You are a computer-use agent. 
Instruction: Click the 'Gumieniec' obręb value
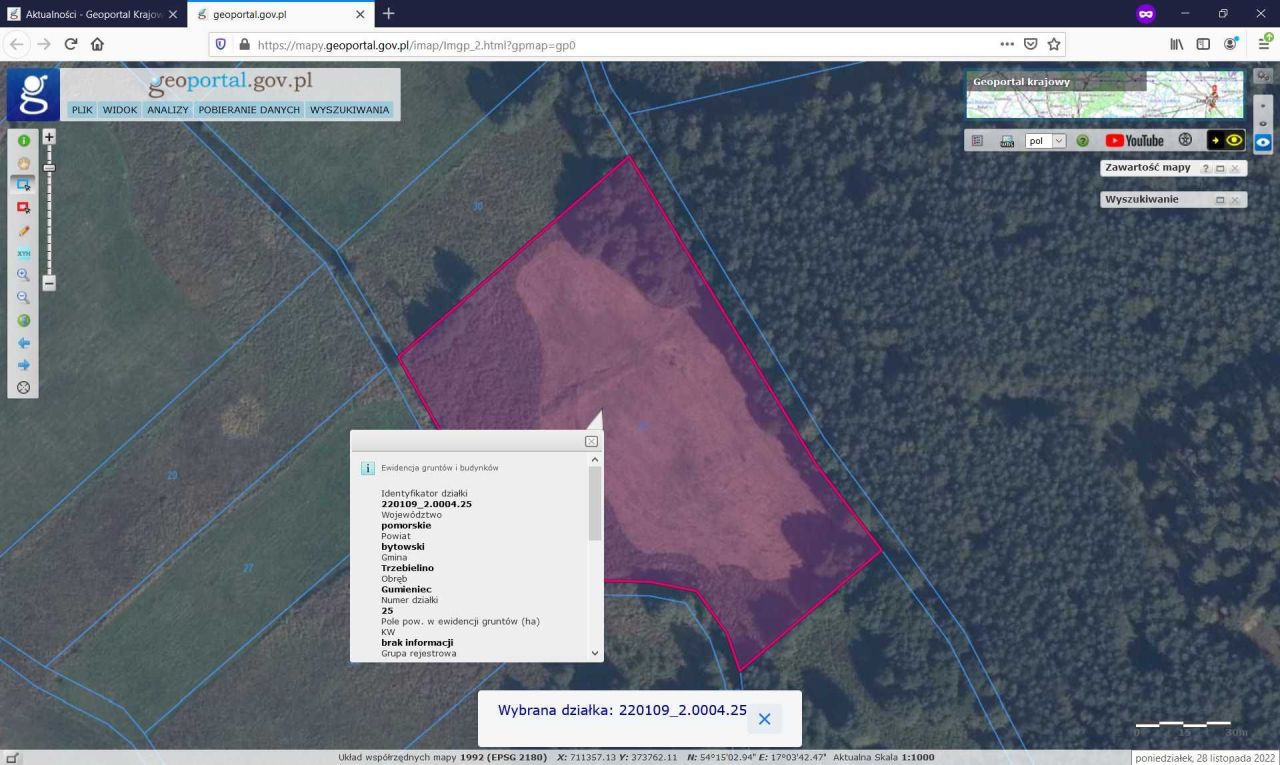tap(406, 589)
